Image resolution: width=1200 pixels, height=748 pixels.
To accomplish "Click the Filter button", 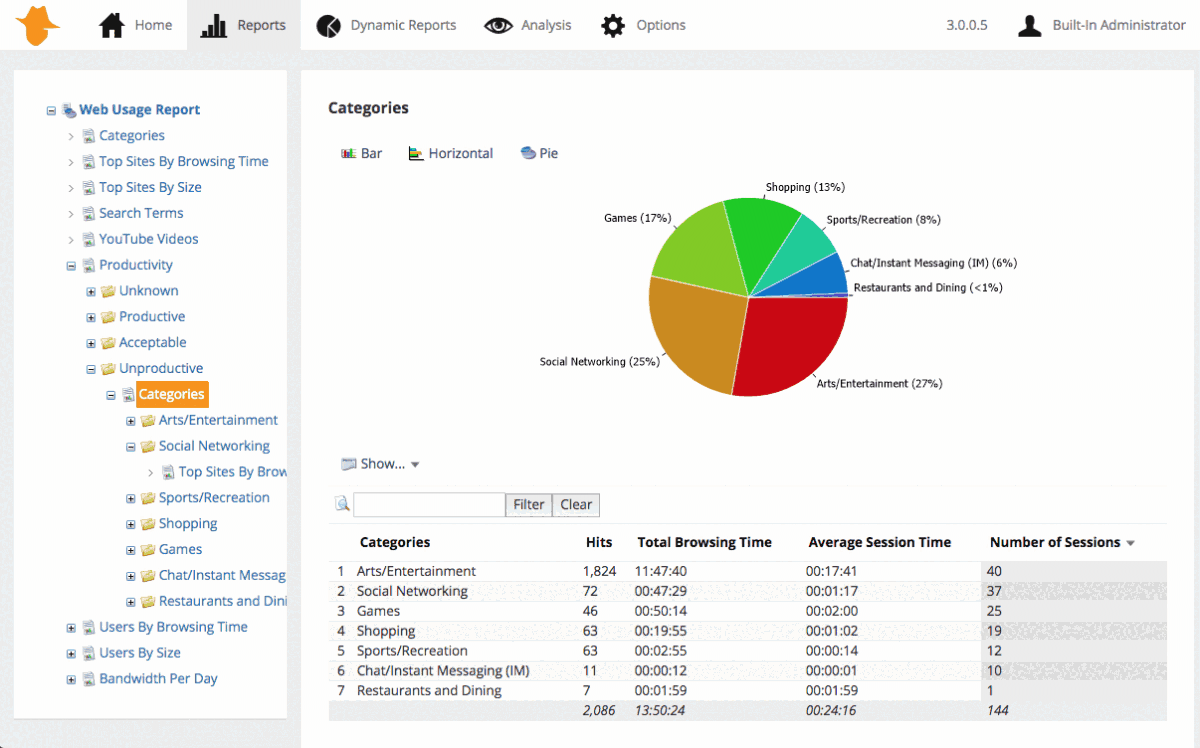I will coord(529,505).
